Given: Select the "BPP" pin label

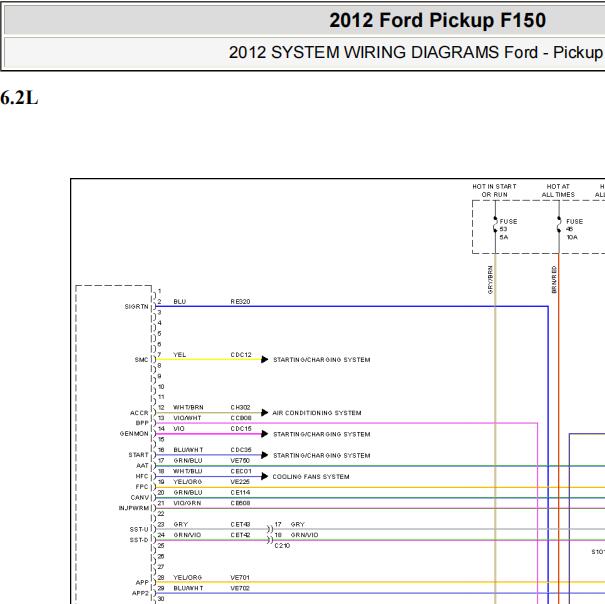Looking at the screenshot, I should coord(142,423).
